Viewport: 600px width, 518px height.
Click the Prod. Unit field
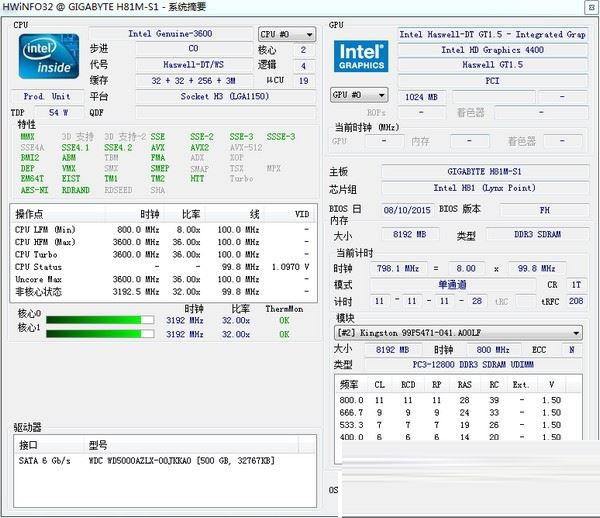47,96
